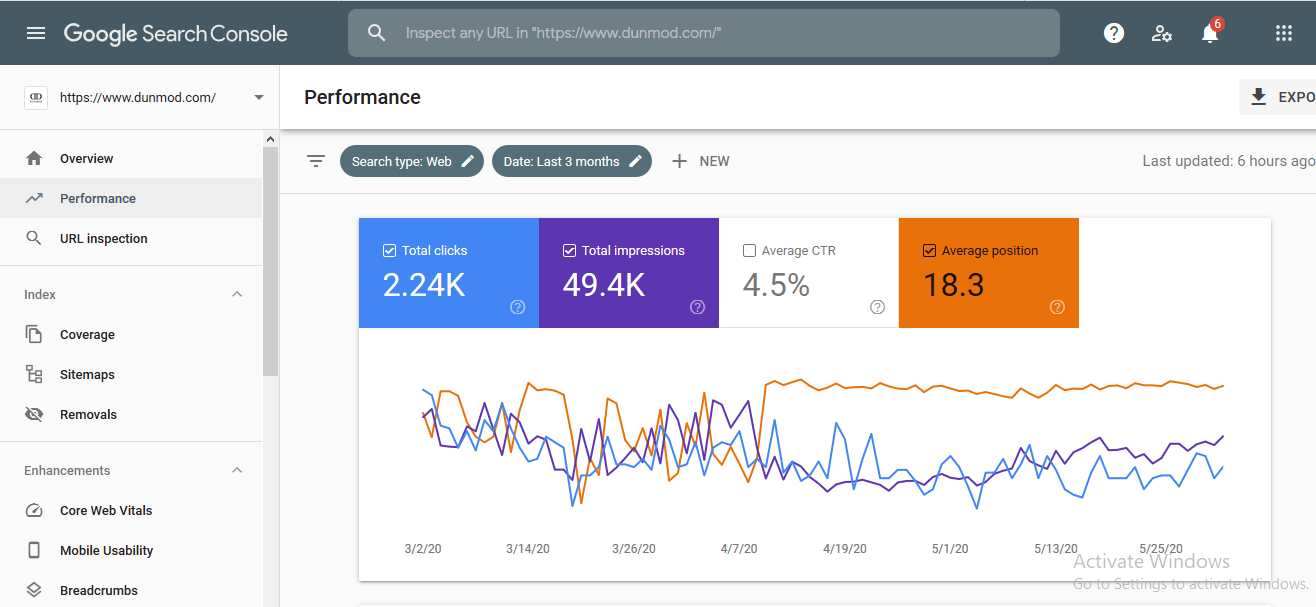
Task: Click the Overview home icon
Action: [34, 158]
